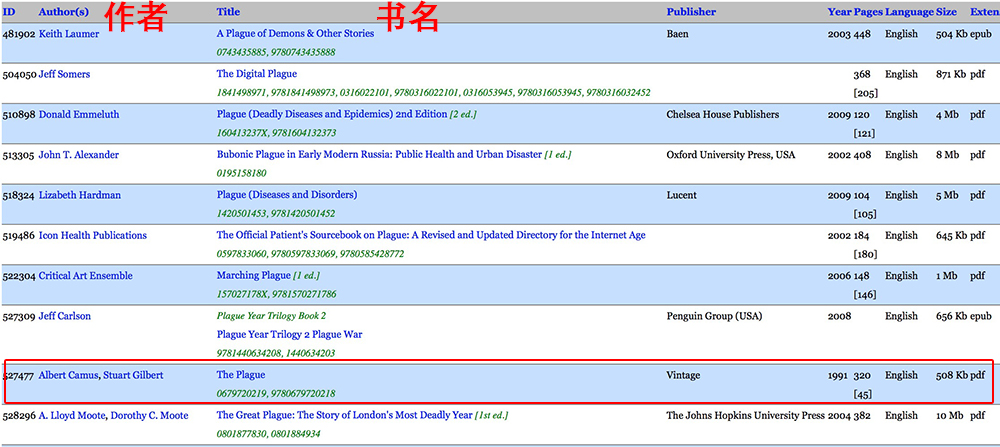Click ID 504050

19,74
